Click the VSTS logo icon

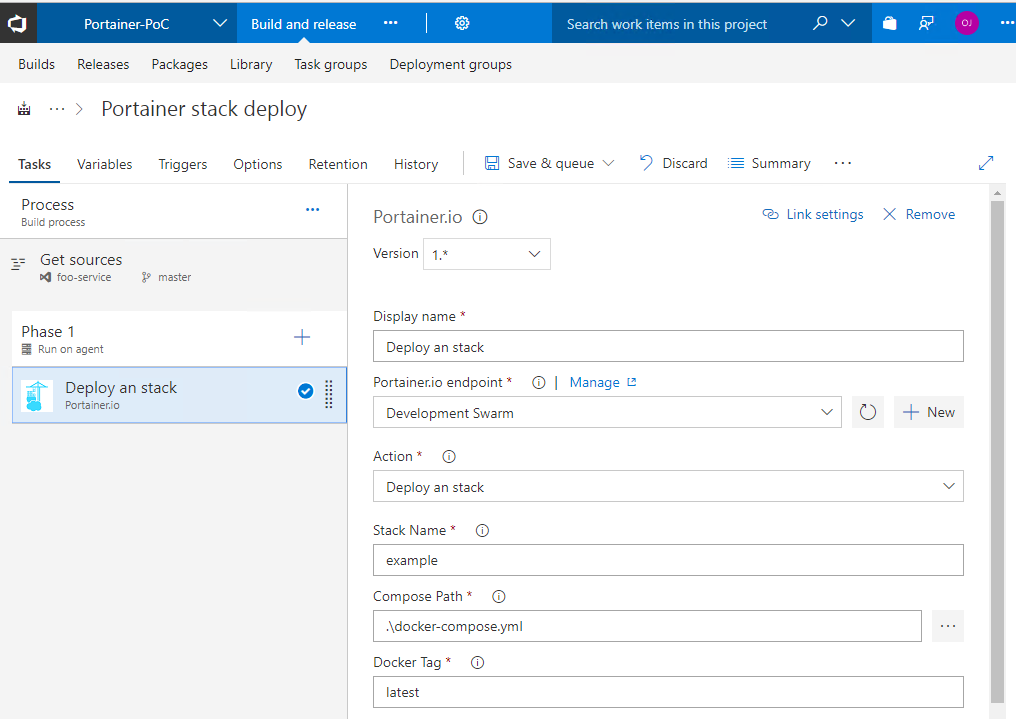click(x=17, y=24)
